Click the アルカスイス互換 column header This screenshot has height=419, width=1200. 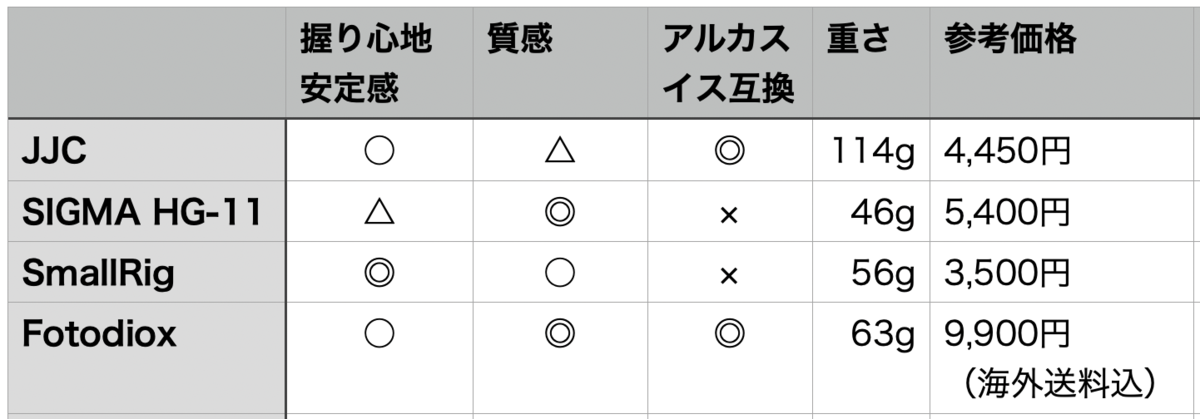[728, 66]
